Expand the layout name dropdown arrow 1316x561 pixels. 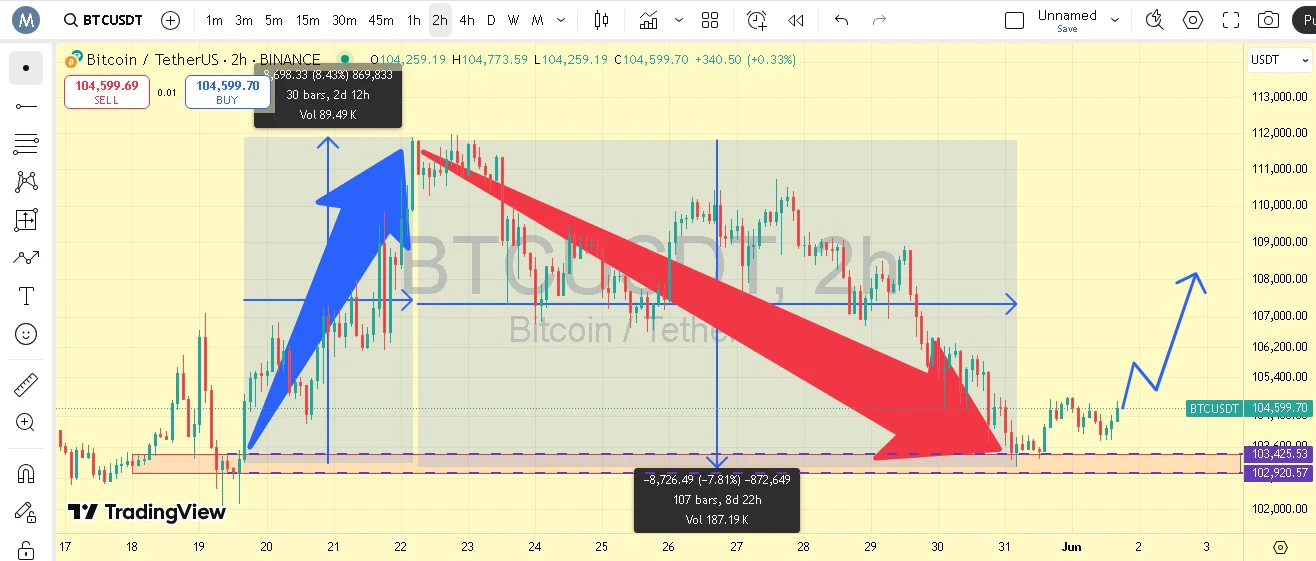1116,20
